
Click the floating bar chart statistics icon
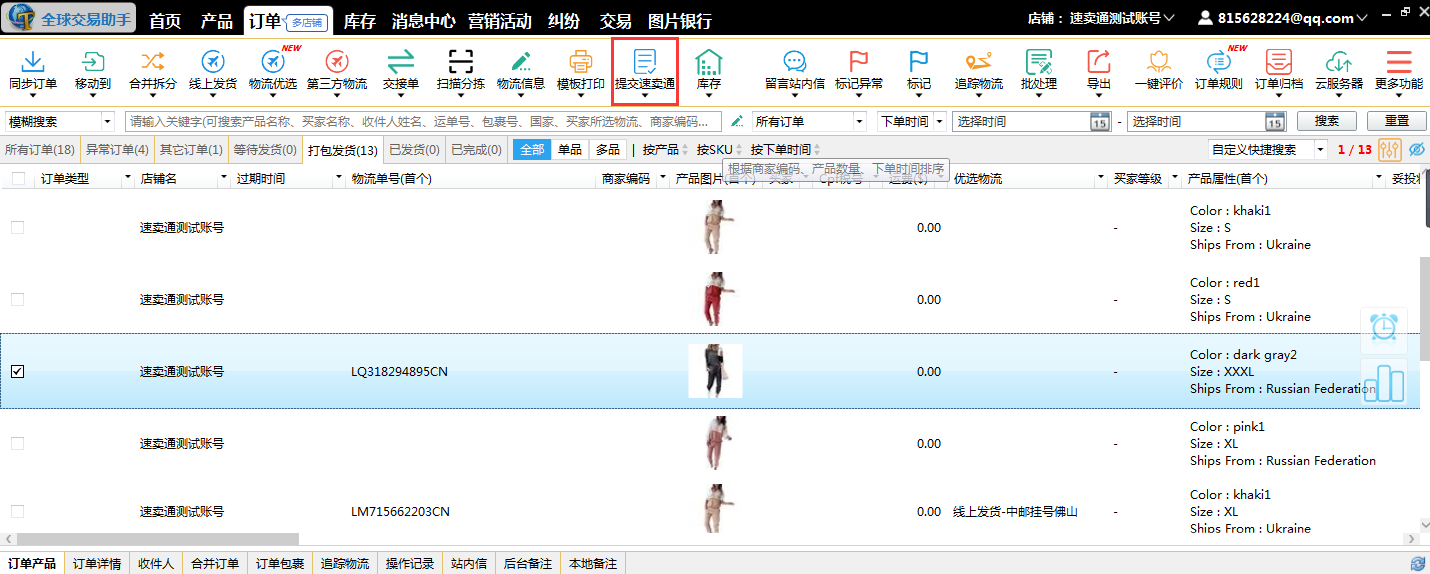pos(1384,382)
